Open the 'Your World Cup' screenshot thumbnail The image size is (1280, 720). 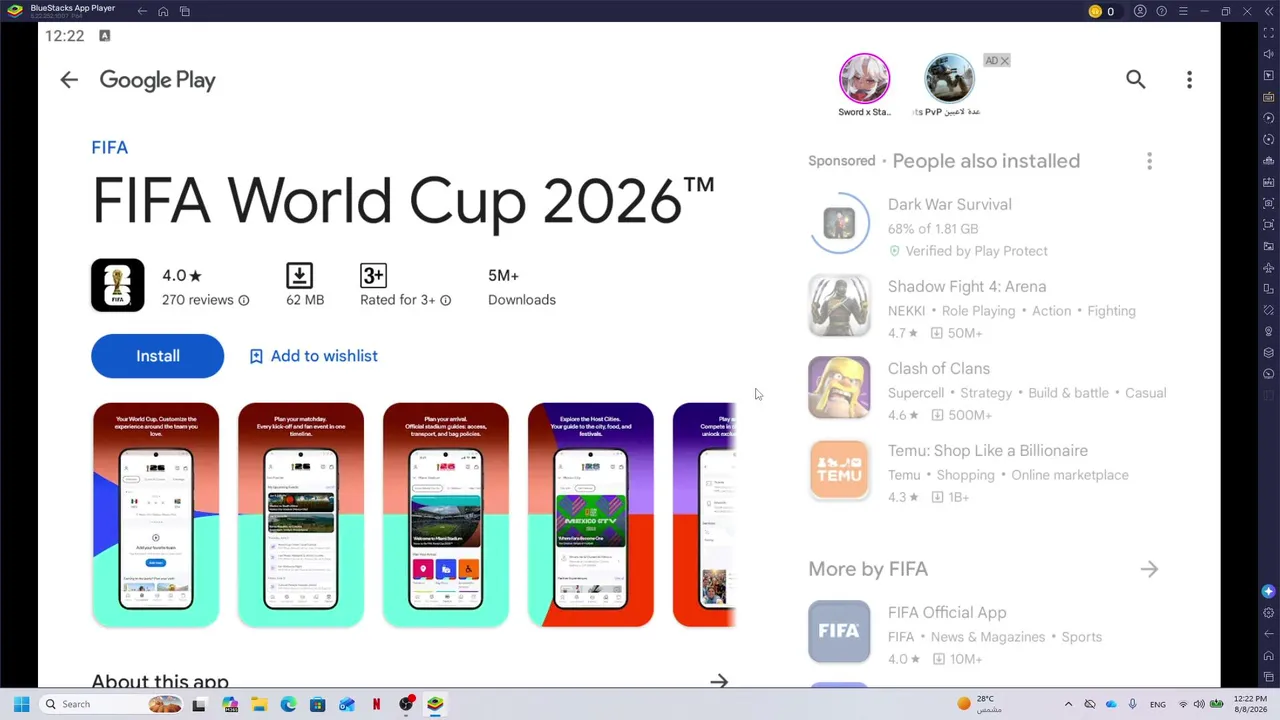pos(156,515)
